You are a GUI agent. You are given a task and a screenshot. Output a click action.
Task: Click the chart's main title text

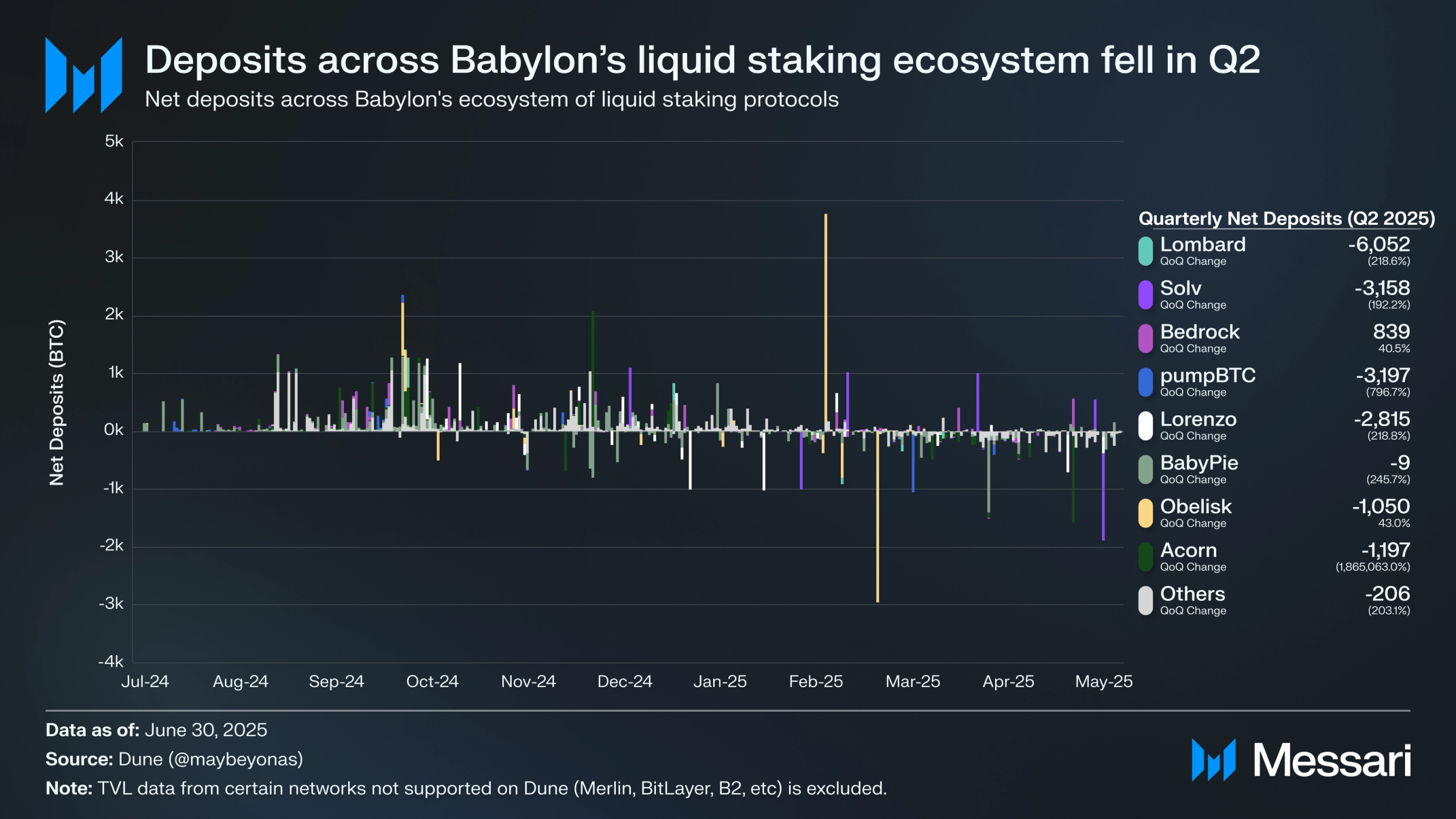[x=702, y=60]
